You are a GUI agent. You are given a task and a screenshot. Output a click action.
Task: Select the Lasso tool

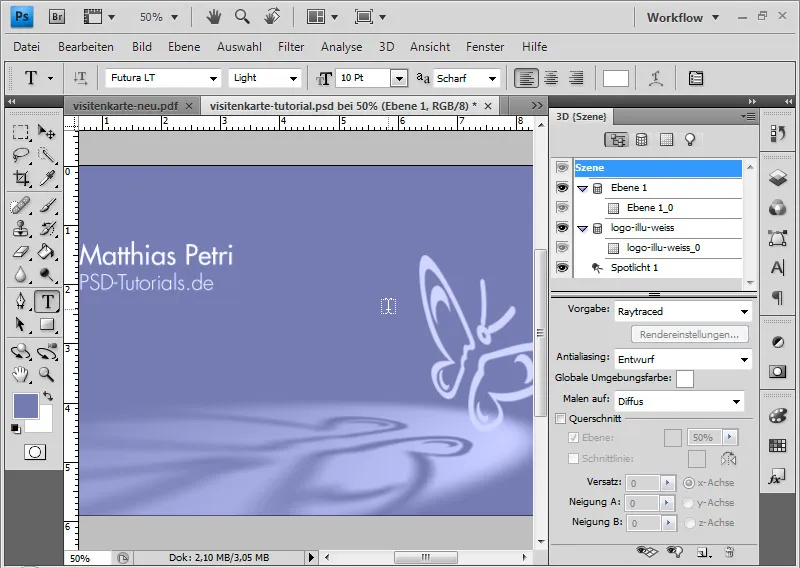coord(20,155)
